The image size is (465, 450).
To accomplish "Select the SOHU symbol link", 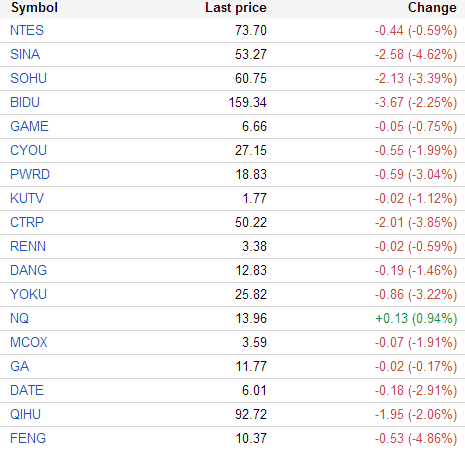I will pyautogui.click(x=28, y=78).
